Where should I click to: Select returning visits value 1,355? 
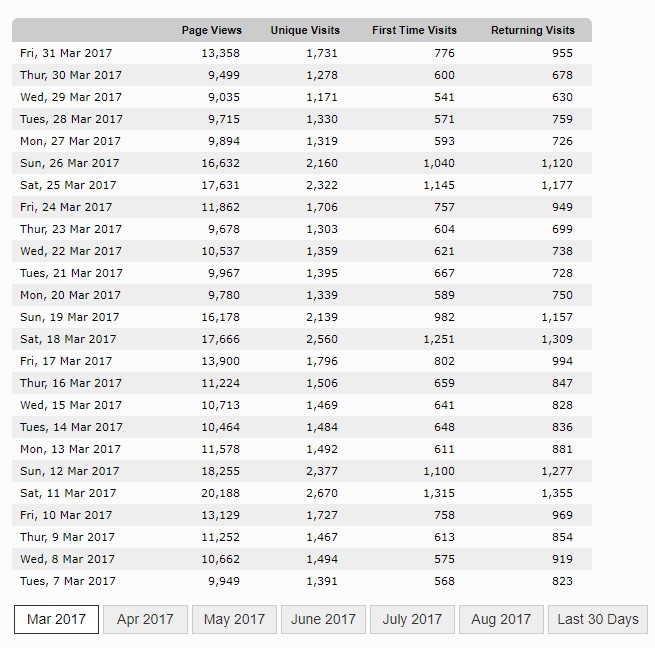[x=557, y=493]
